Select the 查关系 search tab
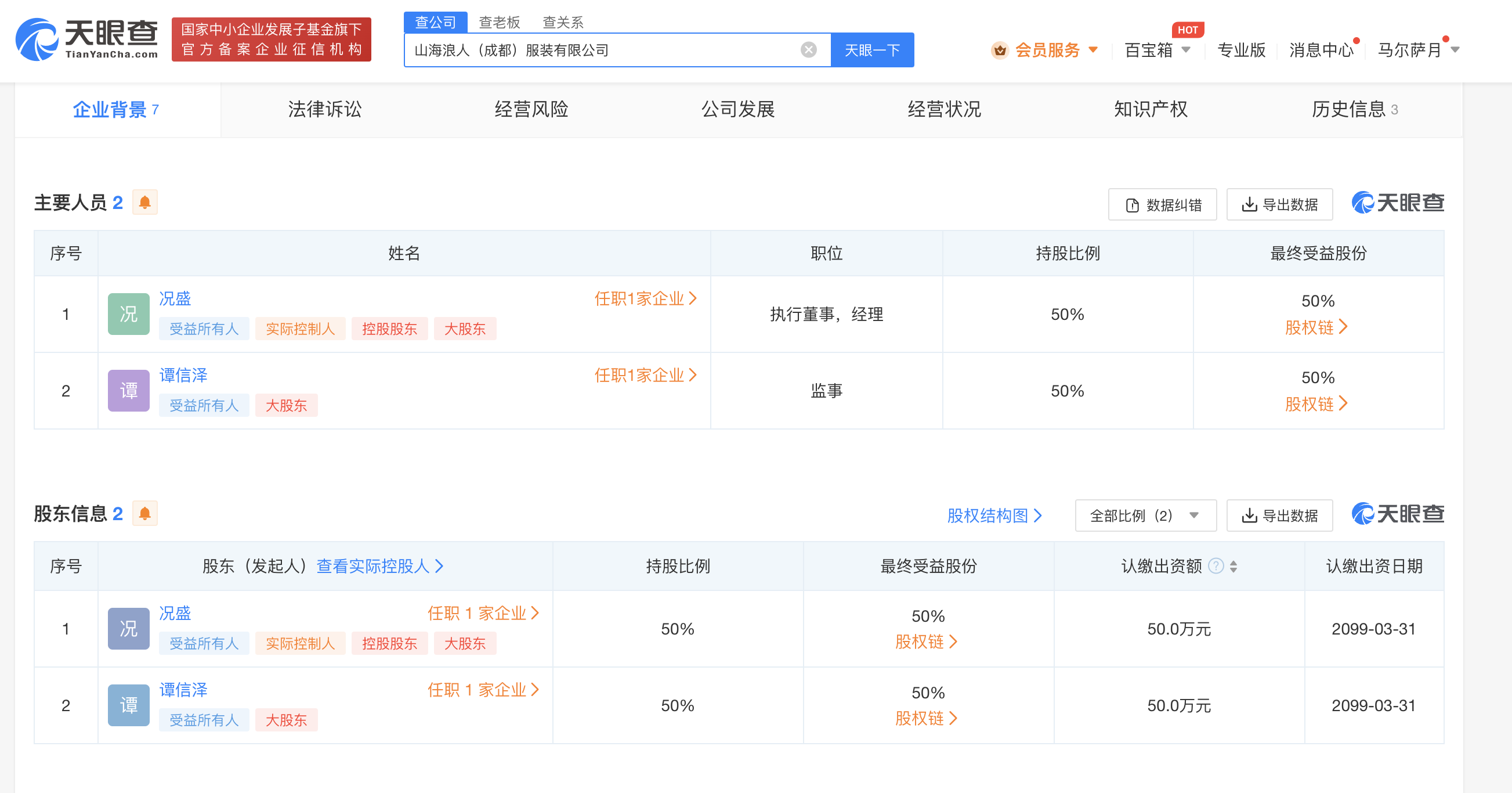1512x793 pixels. pos(563,22)
